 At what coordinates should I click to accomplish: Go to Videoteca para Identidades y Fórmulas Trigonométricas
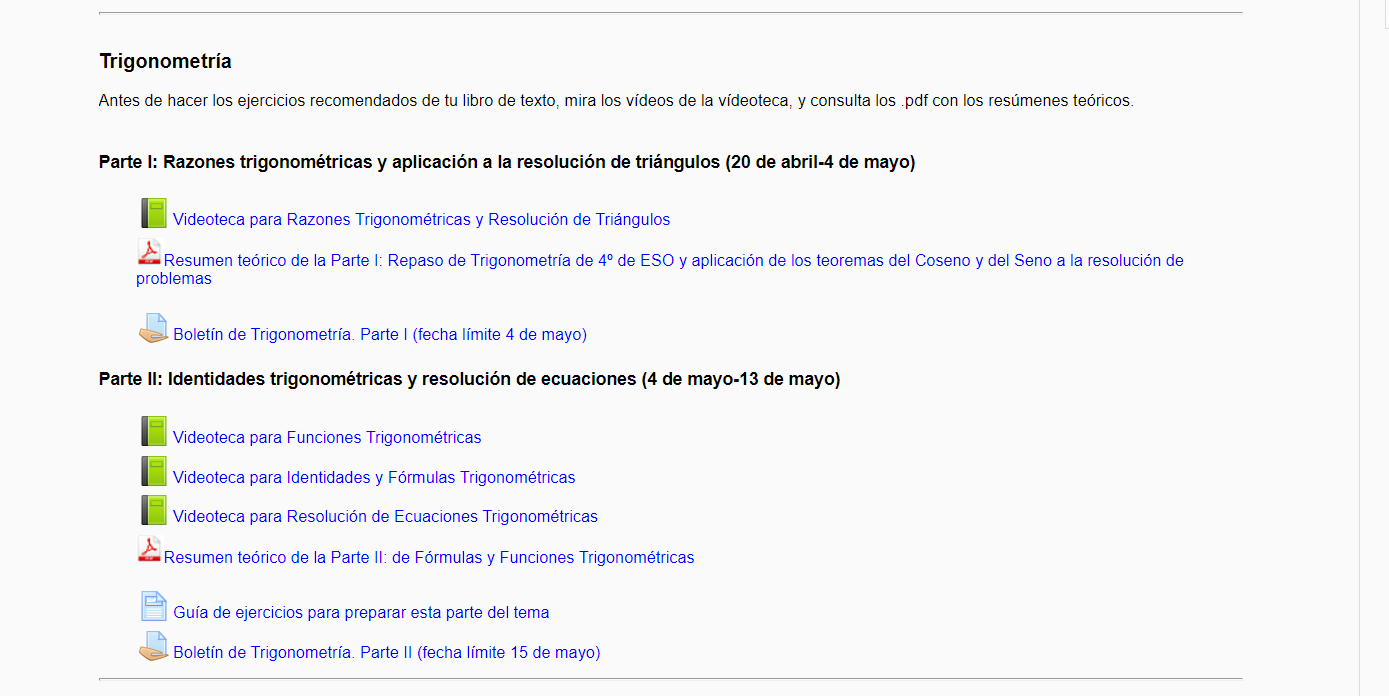click(x=373, y=478)
